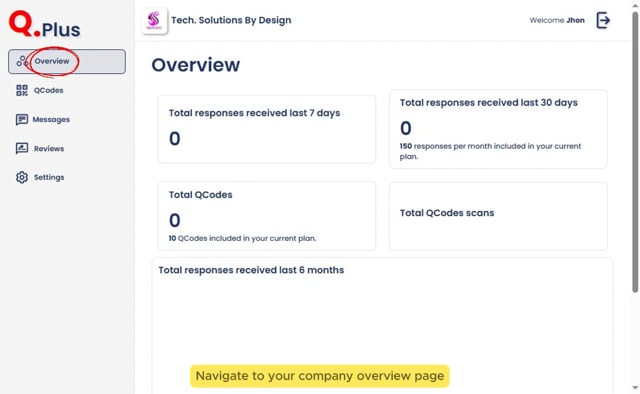Select the Total responses received last 30 days title
The width and height of the screenshot is (640, 394).
click(x=489, y=103)
